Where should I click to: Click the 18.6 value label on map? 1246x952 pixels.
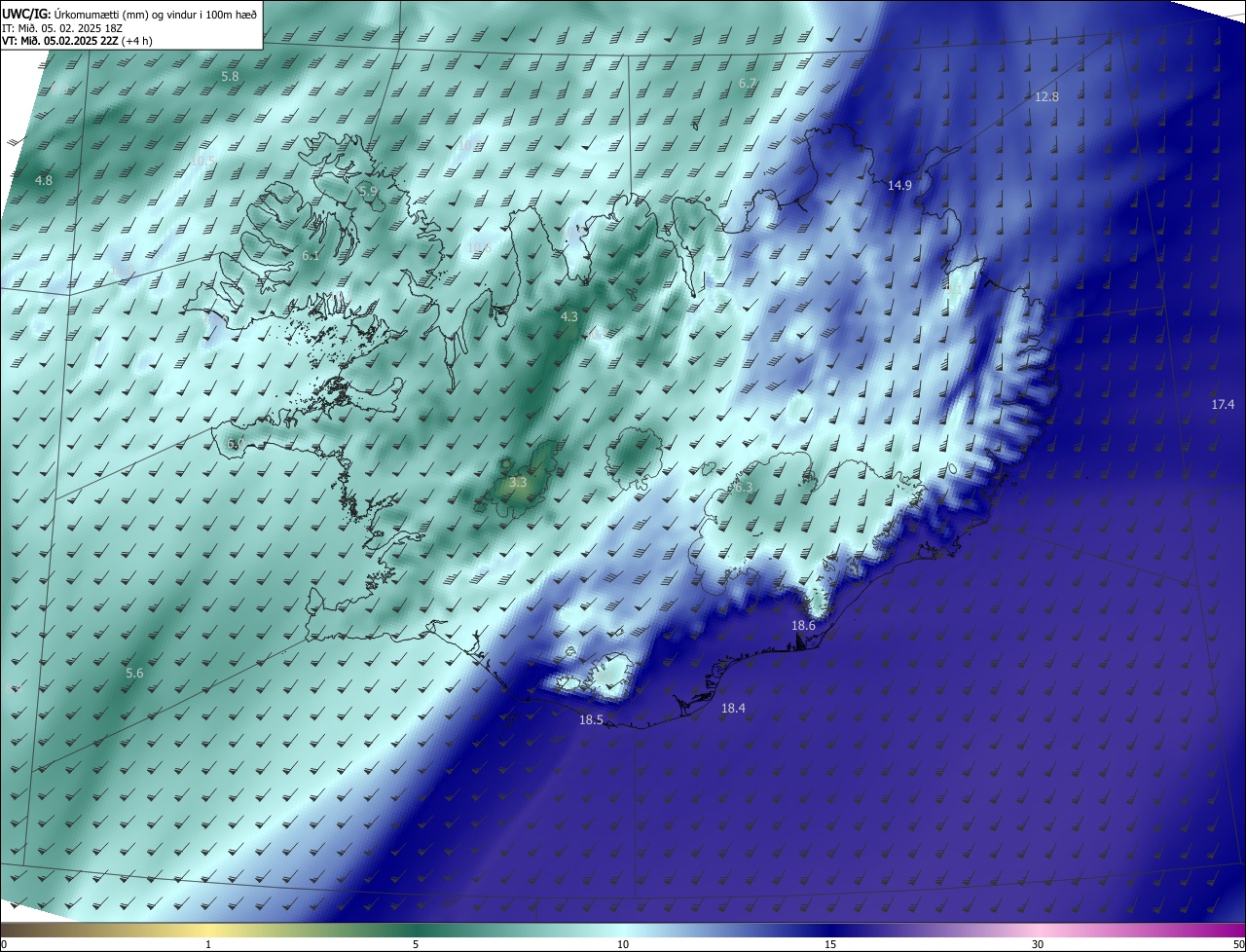point(803,625)
